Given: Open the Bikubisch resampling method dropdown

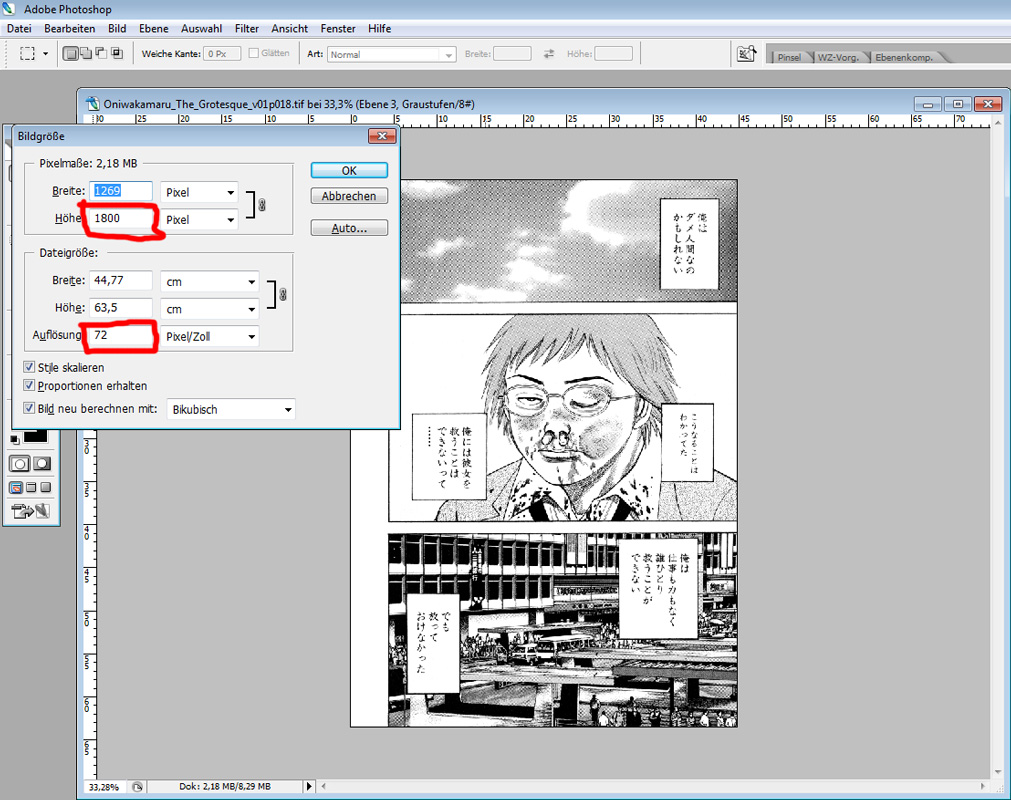Looking at the screenshot, I should coord(231,409).
